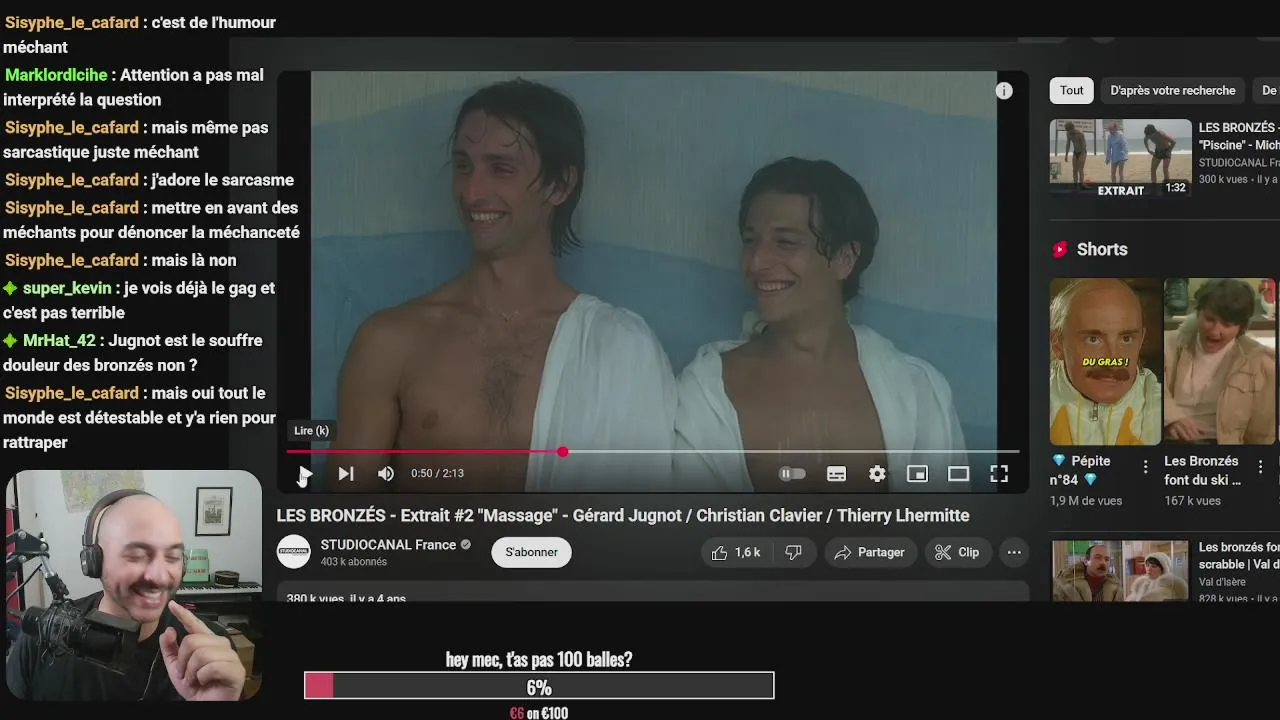Like the video (1,6 k)
Screen dimensions: 1280x720
pyautogui.click(x=735, y=552)
